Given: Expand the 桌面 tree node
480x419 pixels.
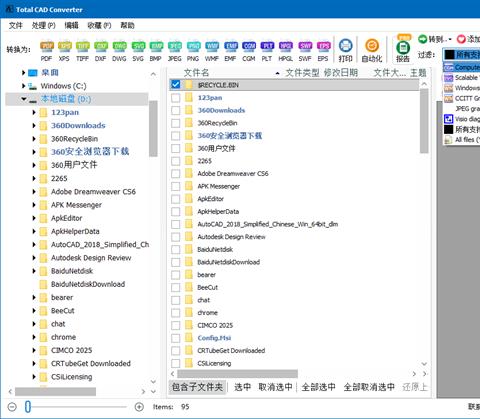Looking at the screenshot, I should pyautogui.click(x=23, y=72).
